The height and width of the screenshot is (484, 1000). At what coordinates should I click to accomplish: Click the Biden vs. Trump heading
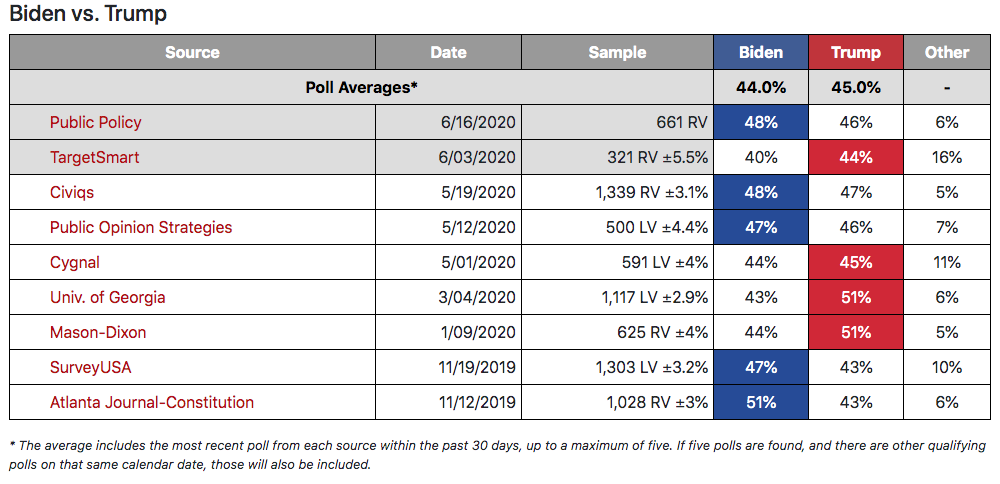(x=88, y=13)
